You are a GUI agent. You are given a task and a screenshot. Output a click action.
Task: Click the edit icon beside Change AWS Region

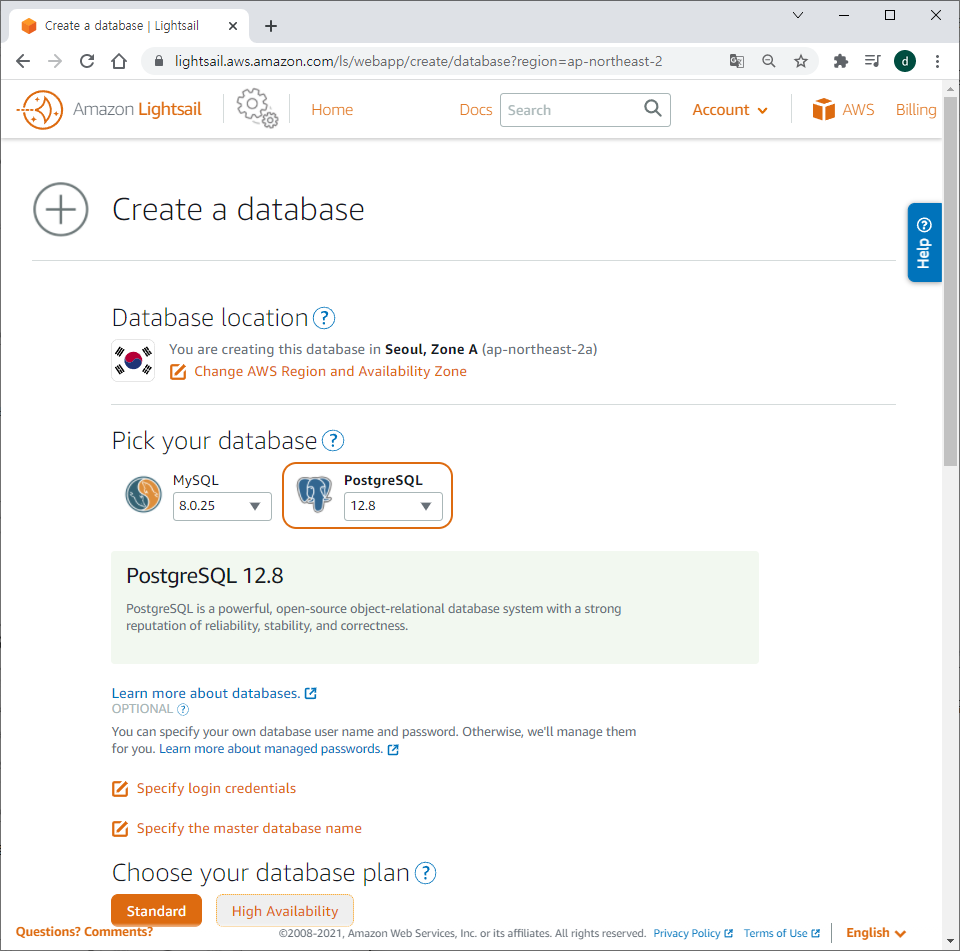click(x=178, y=372)
